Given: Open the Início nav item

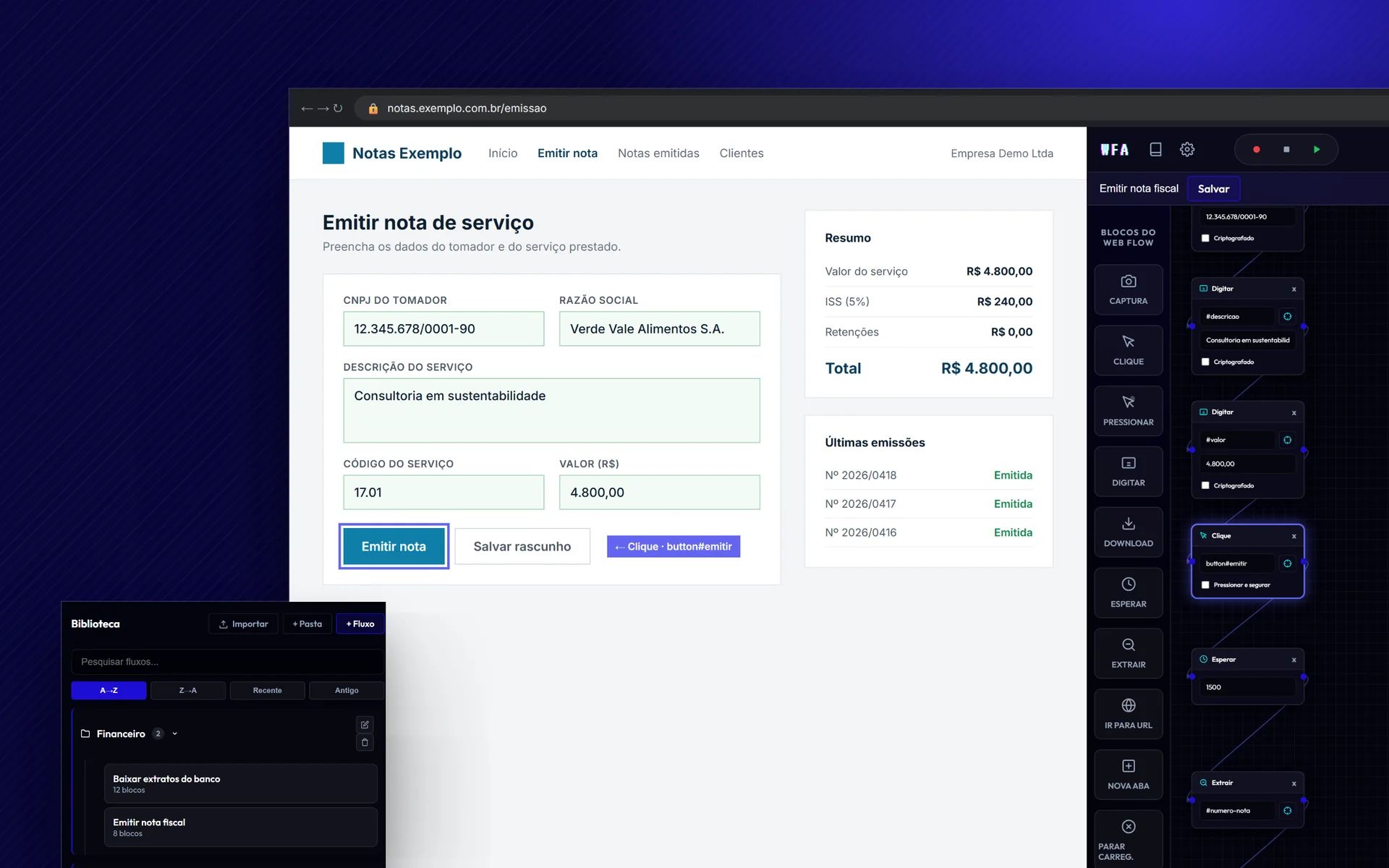Looking at the screenshot, I should click(503, 153).
